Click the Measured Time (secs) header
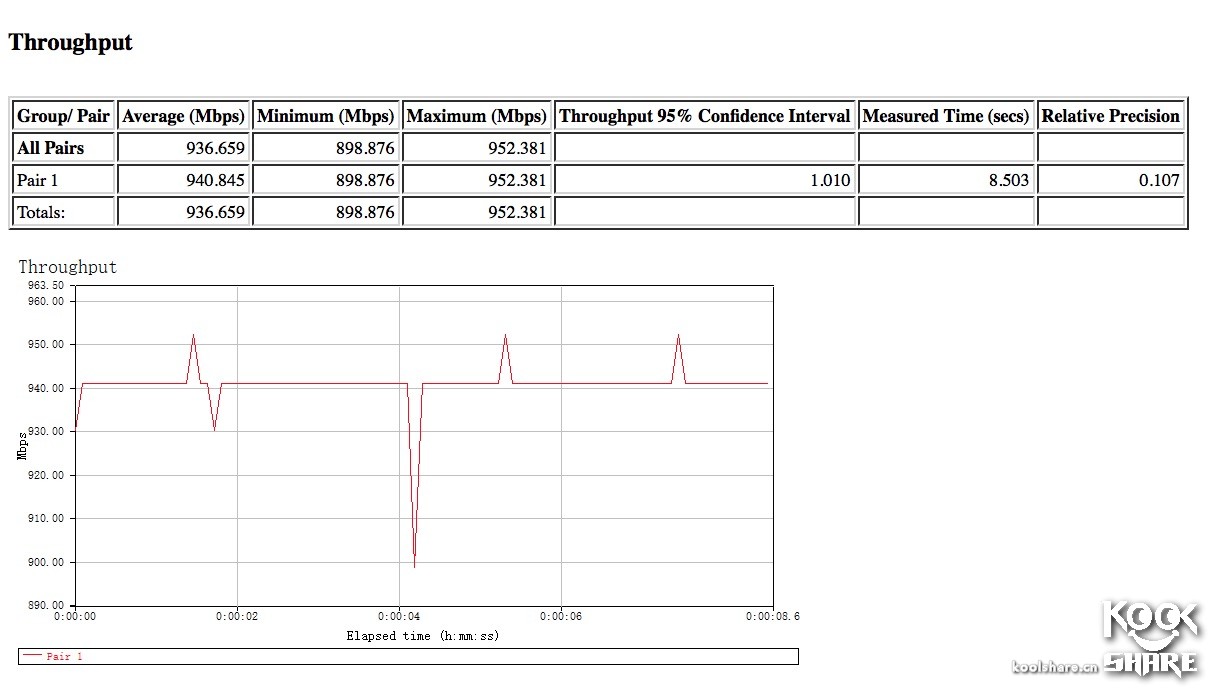The height and width of the screenshot is (692, 1214). tap(946, 116)
